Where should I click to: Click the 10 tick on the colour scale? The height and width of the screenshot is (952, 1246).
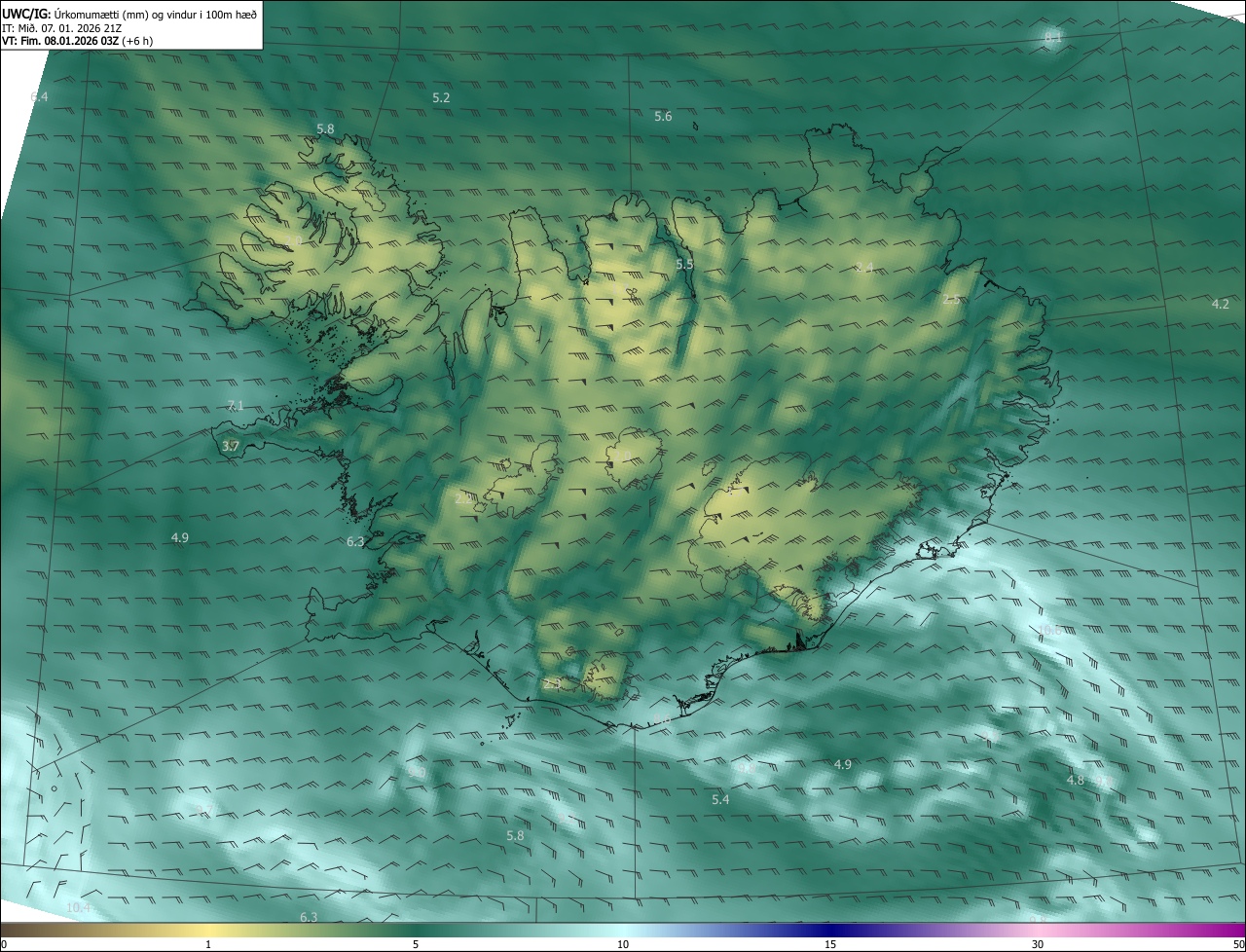pyautogui.click(x=623, y=944)
